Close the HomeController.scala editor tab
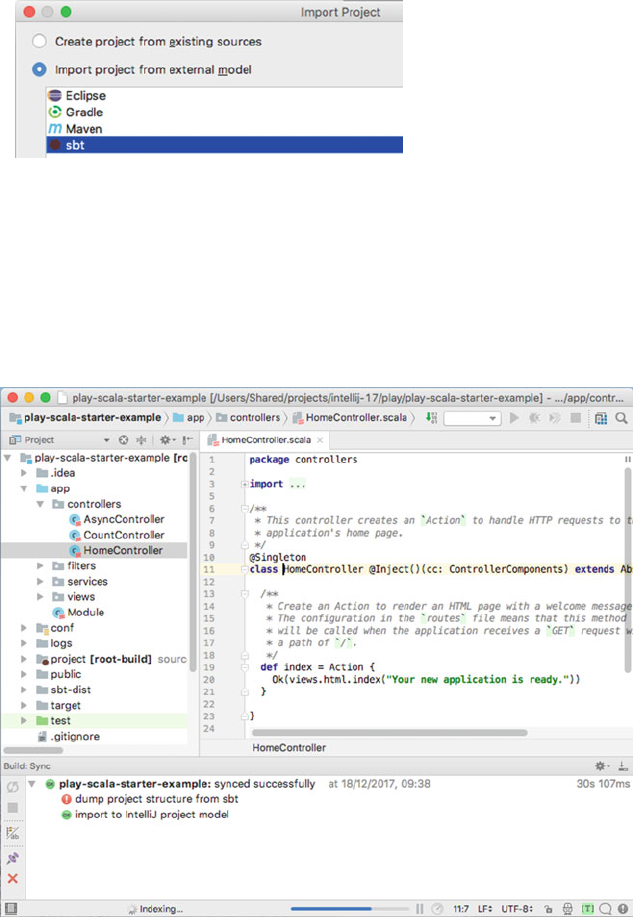This screenshot has height=917, width=633. click(320, 440)
